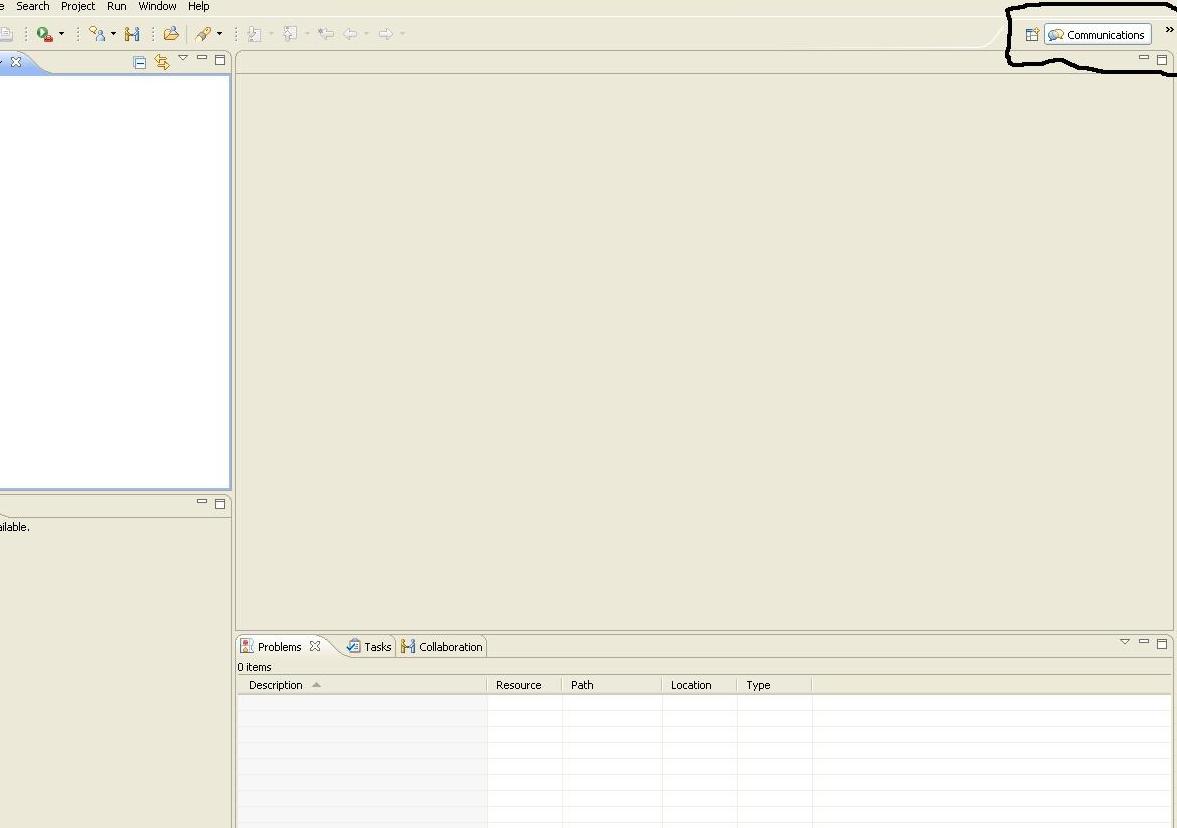Click the External Tools run icon
Image resolution: width=1177 pixels, height=828 pixels.
[44, 34]
